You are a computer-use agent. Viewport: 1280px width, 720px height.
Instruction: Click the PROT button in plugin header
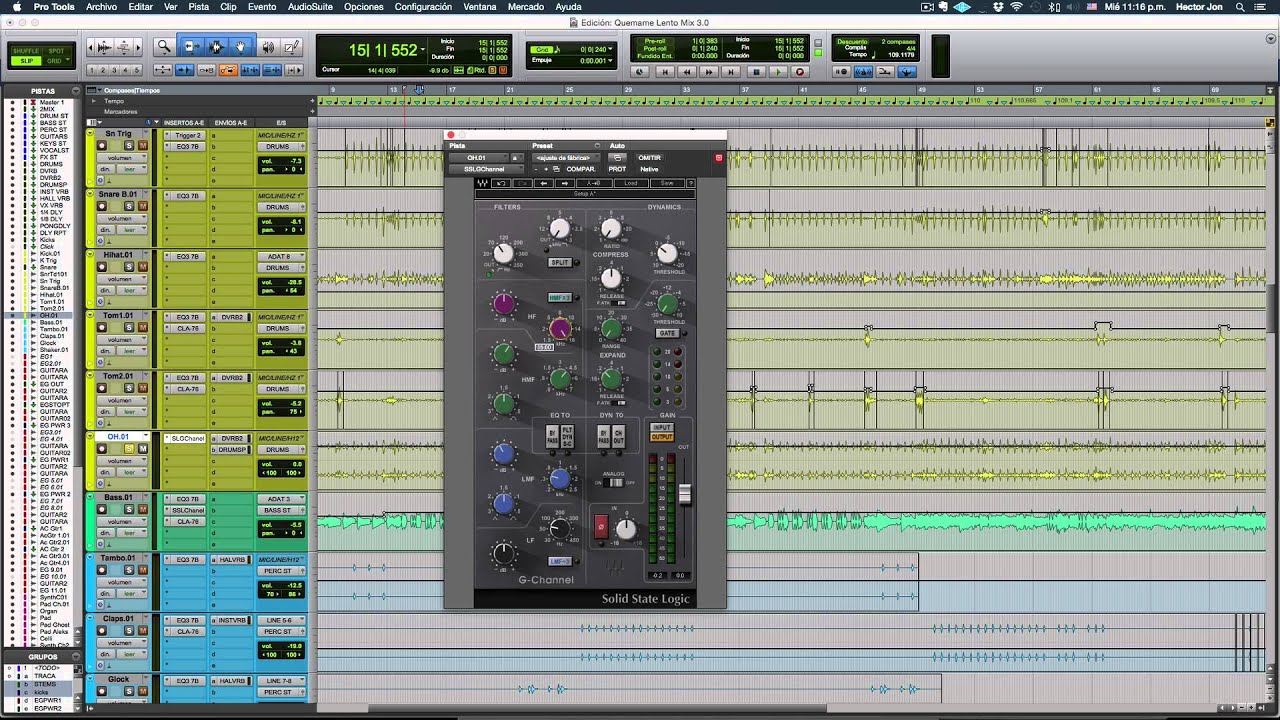pyautogui.click(x=617, y=169)
